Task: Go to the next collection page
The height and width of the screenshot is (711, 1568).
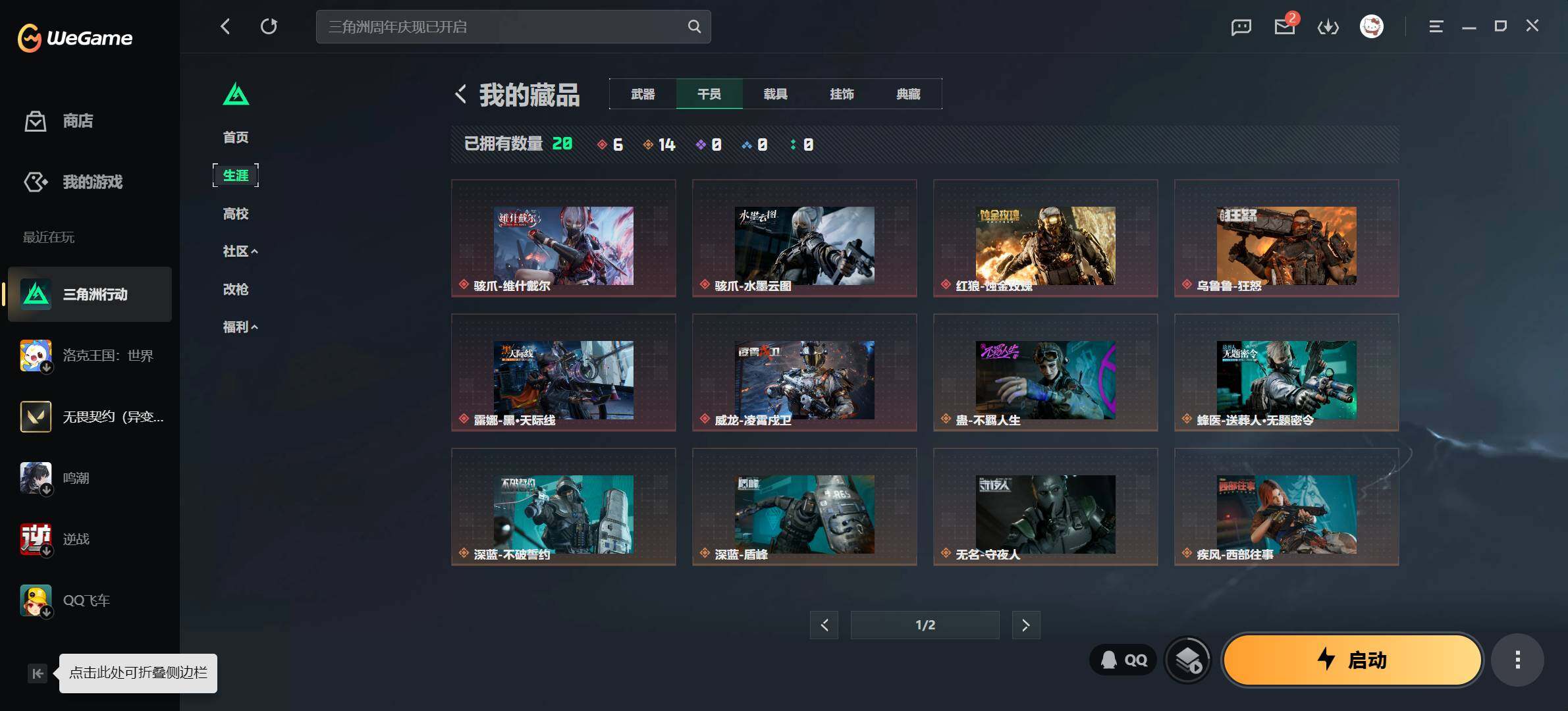Action: click(1026, 625)
